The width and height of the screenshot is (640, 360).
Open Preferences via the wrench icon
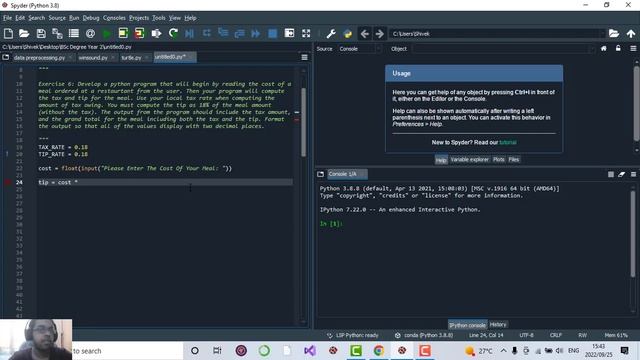(x=331, y=33)
